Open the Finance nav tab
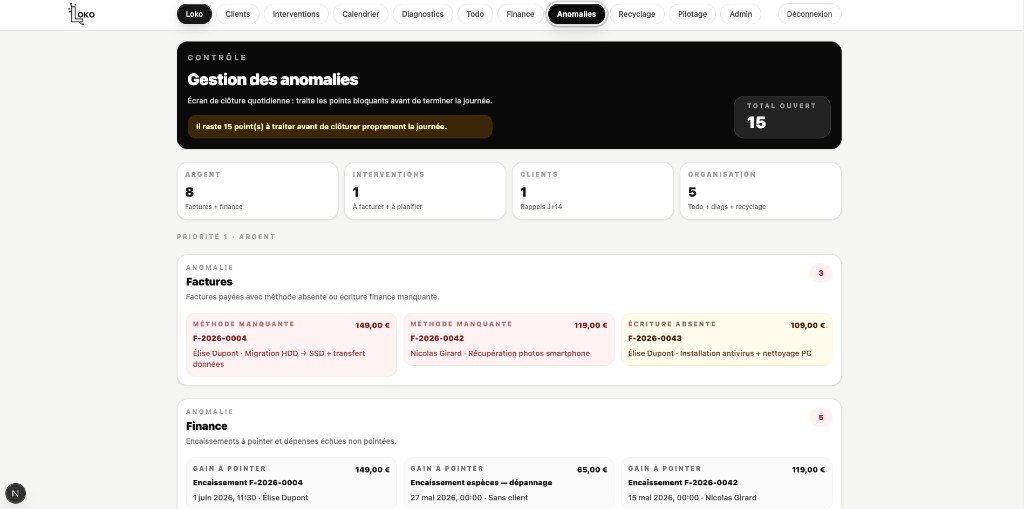The image size is (1024, 509). coord(520,14)
